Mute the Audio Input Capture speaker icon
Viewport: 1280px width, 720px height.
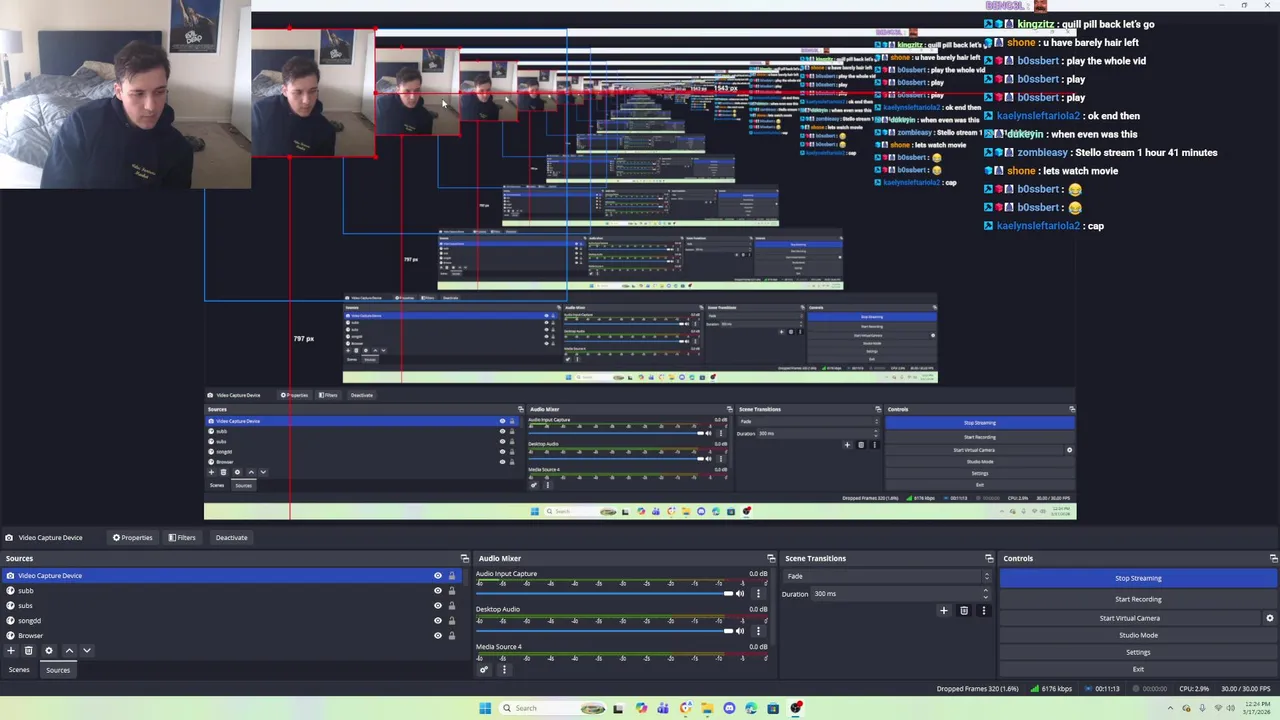740,594
